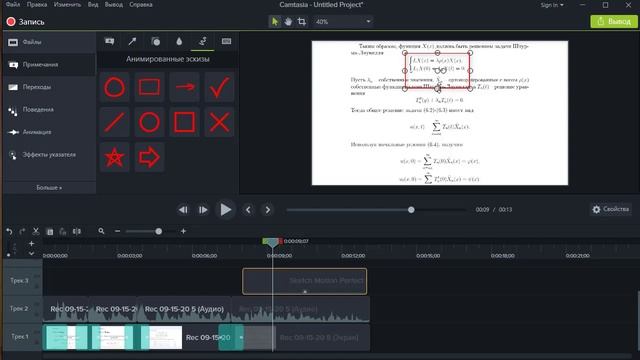Open the Переходы transitions tab
Image resolution: width=640 pixels, height=360 pixels.
coord(49,87)
